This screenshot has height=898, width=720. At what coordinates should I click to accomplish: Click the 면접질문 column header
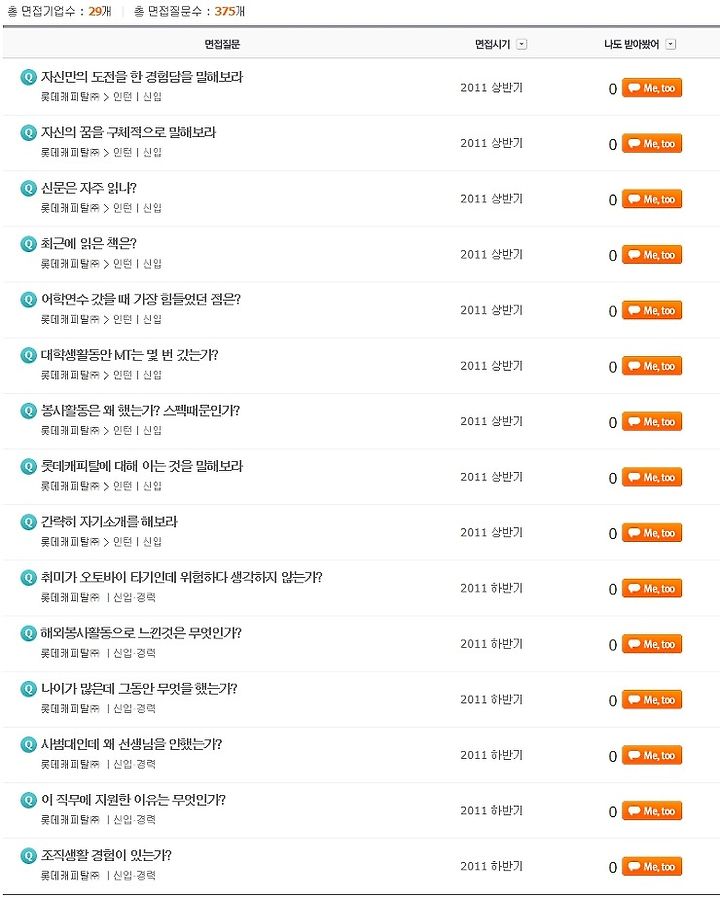tap(222, 44)
